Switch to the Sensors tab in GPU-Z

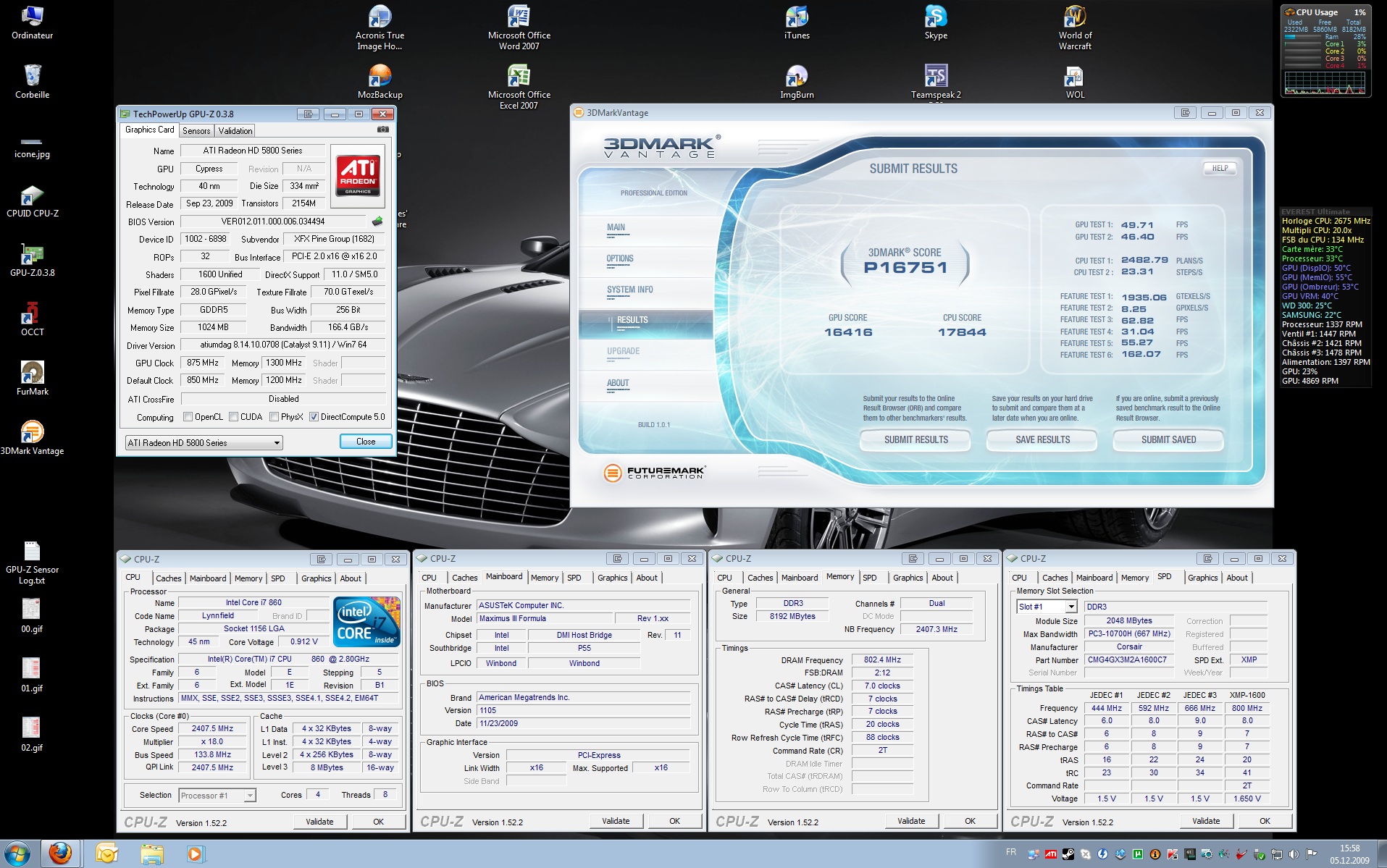[196, 131]
